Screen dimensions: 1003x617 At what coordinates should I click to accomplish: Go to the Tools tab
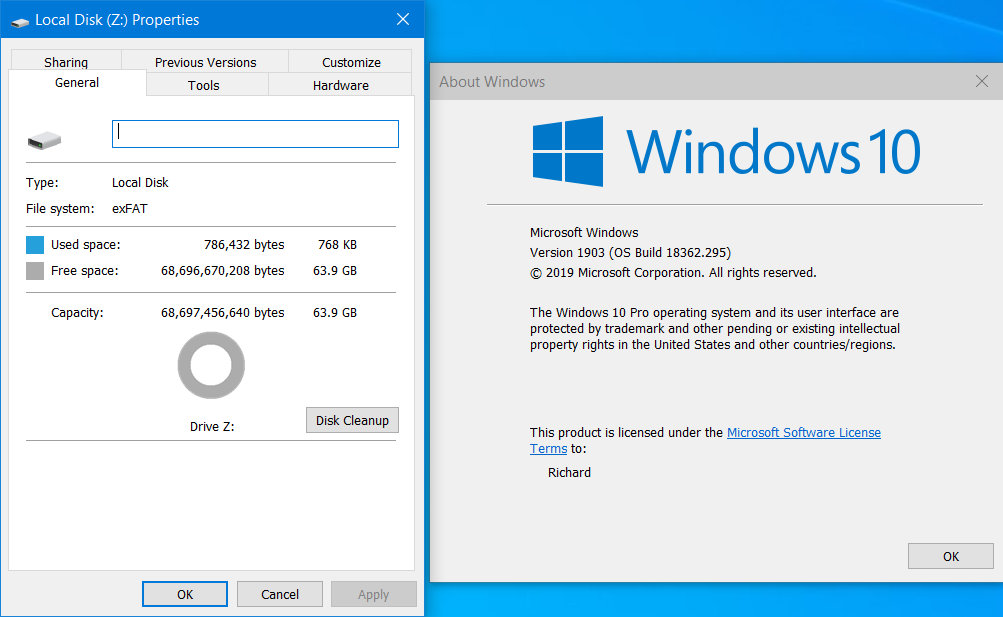[x=203, y=86]
